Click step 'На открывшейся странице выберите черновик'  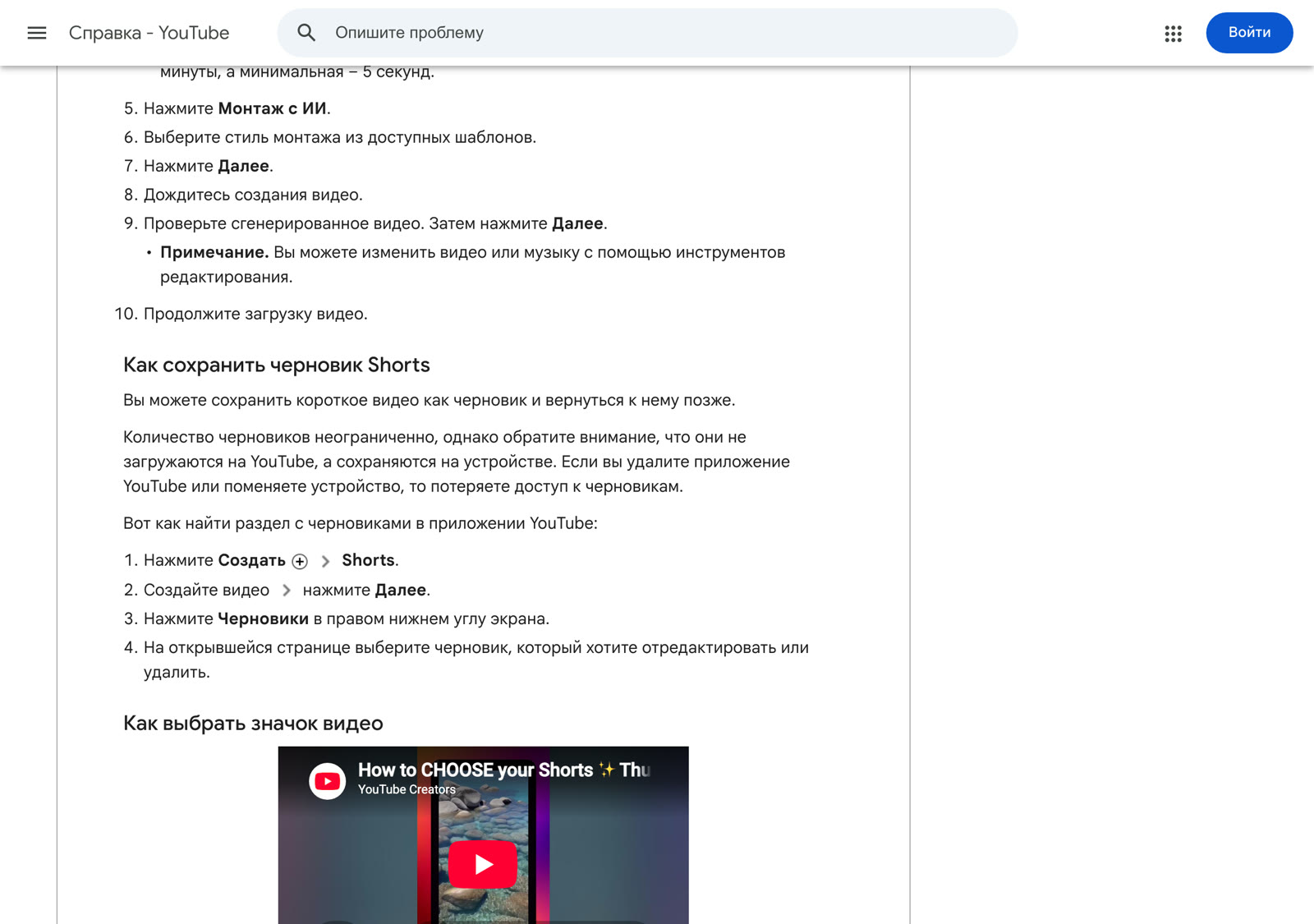[476, 660]
